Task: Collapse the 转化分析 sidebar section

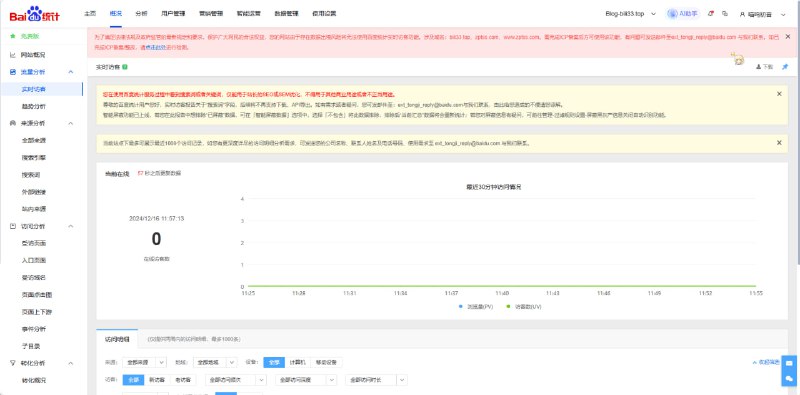Action: click(71, 363)
